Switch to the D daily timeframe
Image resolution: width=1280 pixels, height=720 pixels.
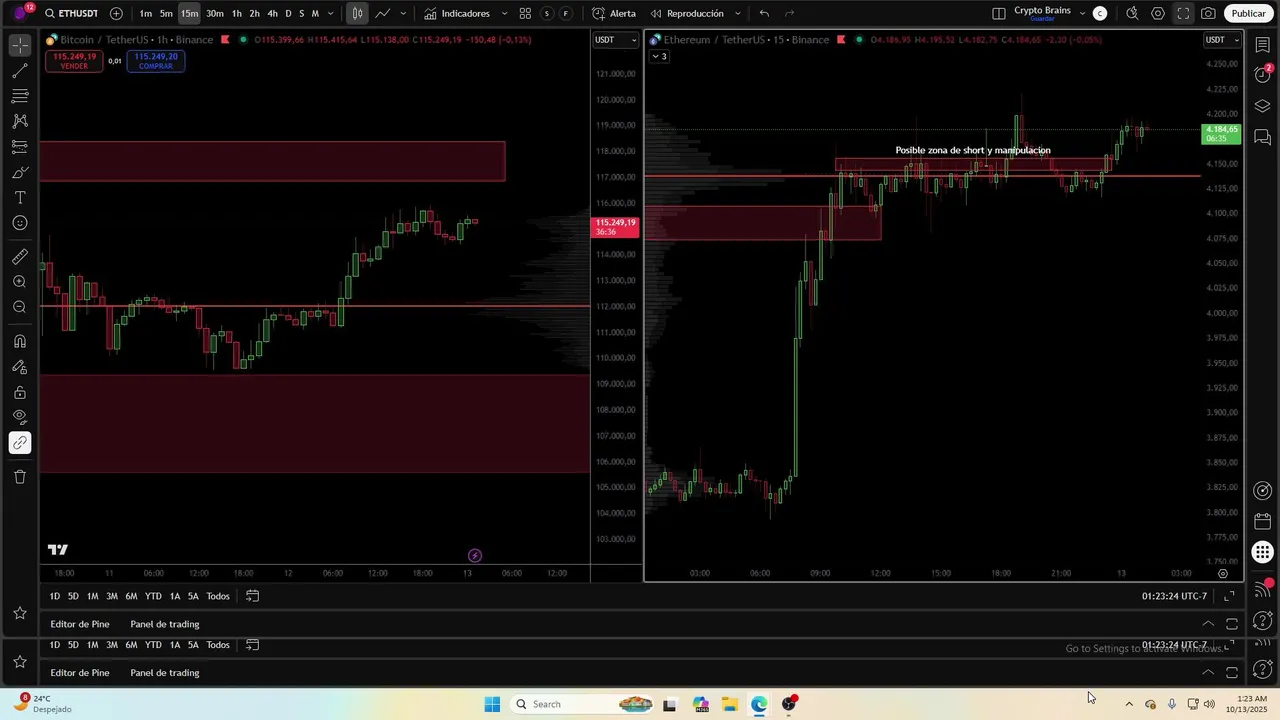point(288,13)
